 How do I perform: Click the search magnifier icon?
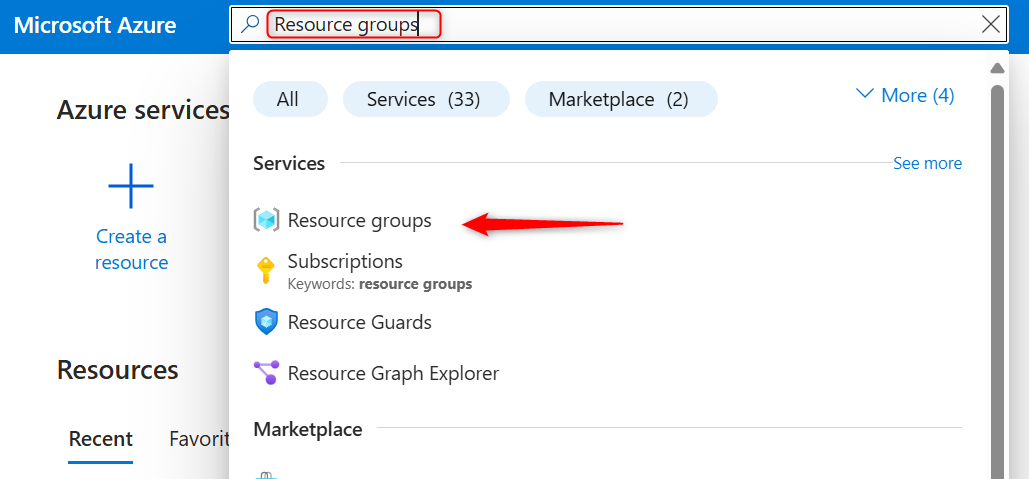[250, 25]
